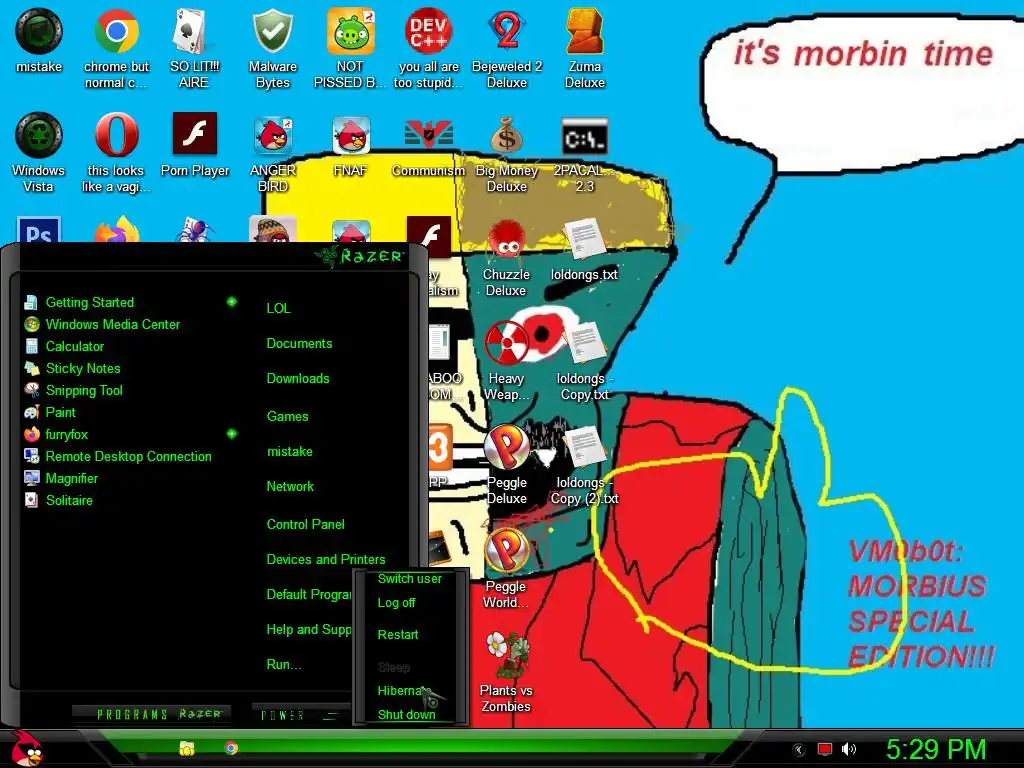Launch Malware Bytes from the desktop
The height and width of the screenshot is (768, 1024).
[x=272, y=48]
